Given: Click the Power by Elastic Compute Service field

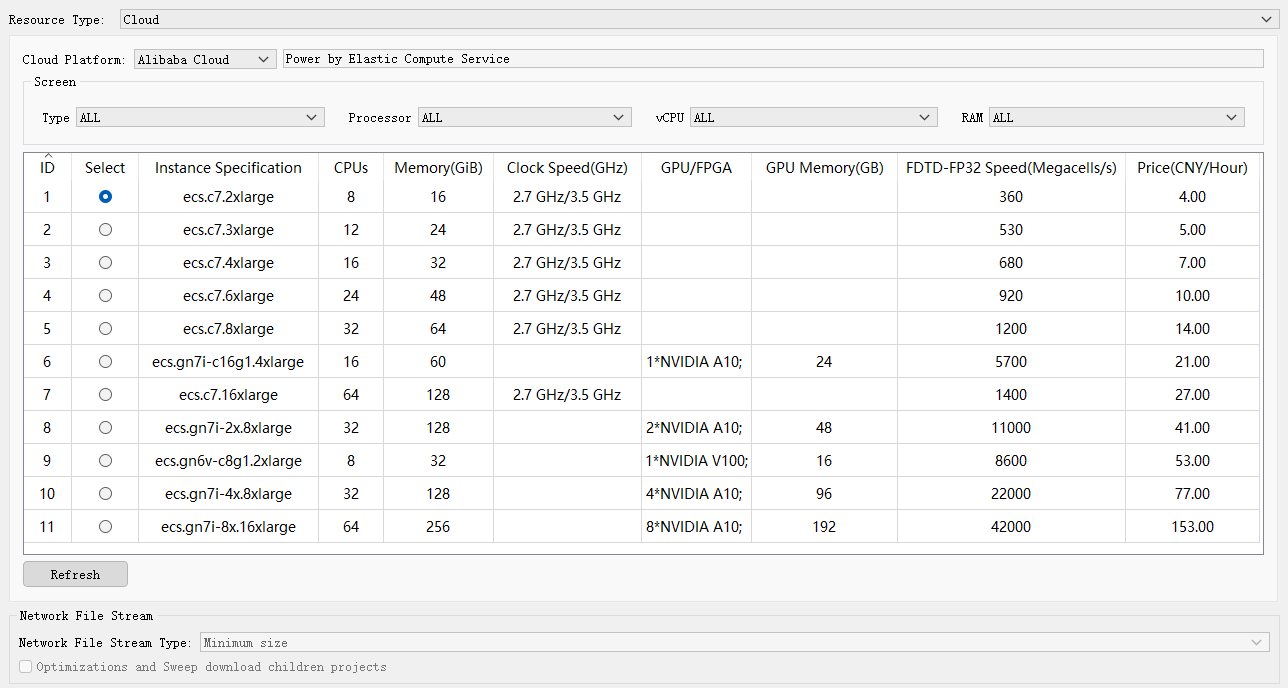Looking at the screenshot, I should 772,59.
